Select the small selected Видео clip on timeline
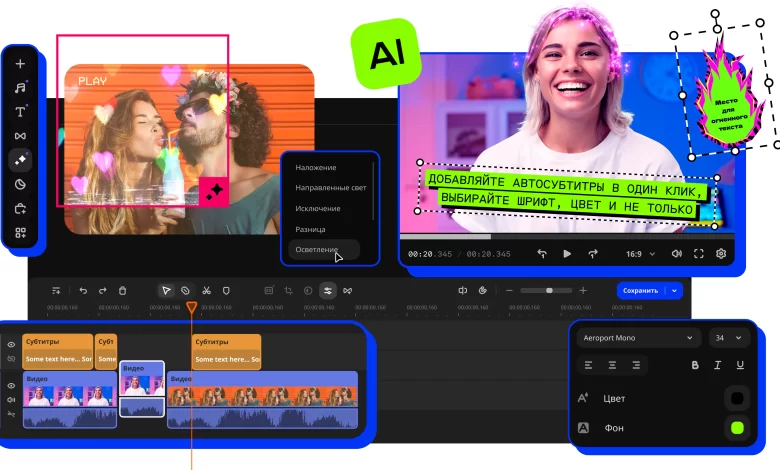Image resolution: width=780 pixels, height=470 pixels. point(142,388)
